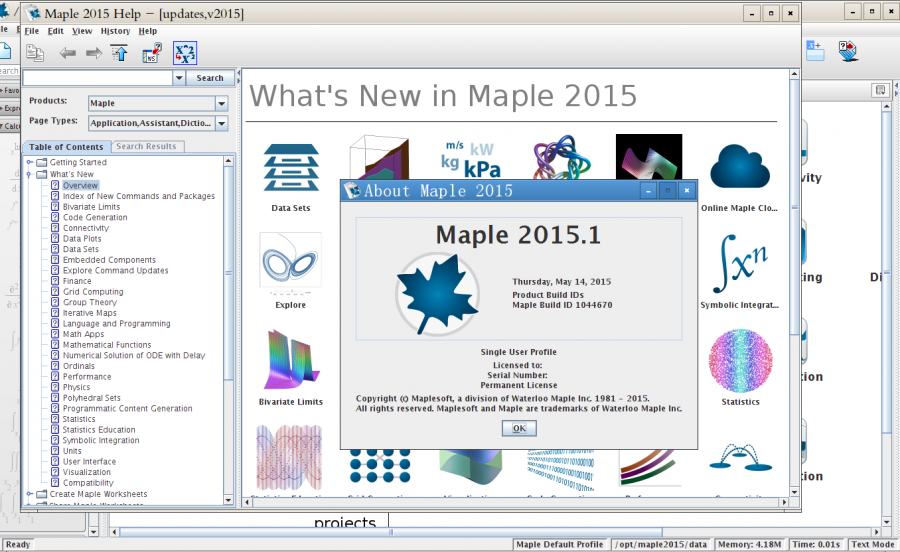Click the colorful knot feature icon
900x552 pixels.
[560, 157]
